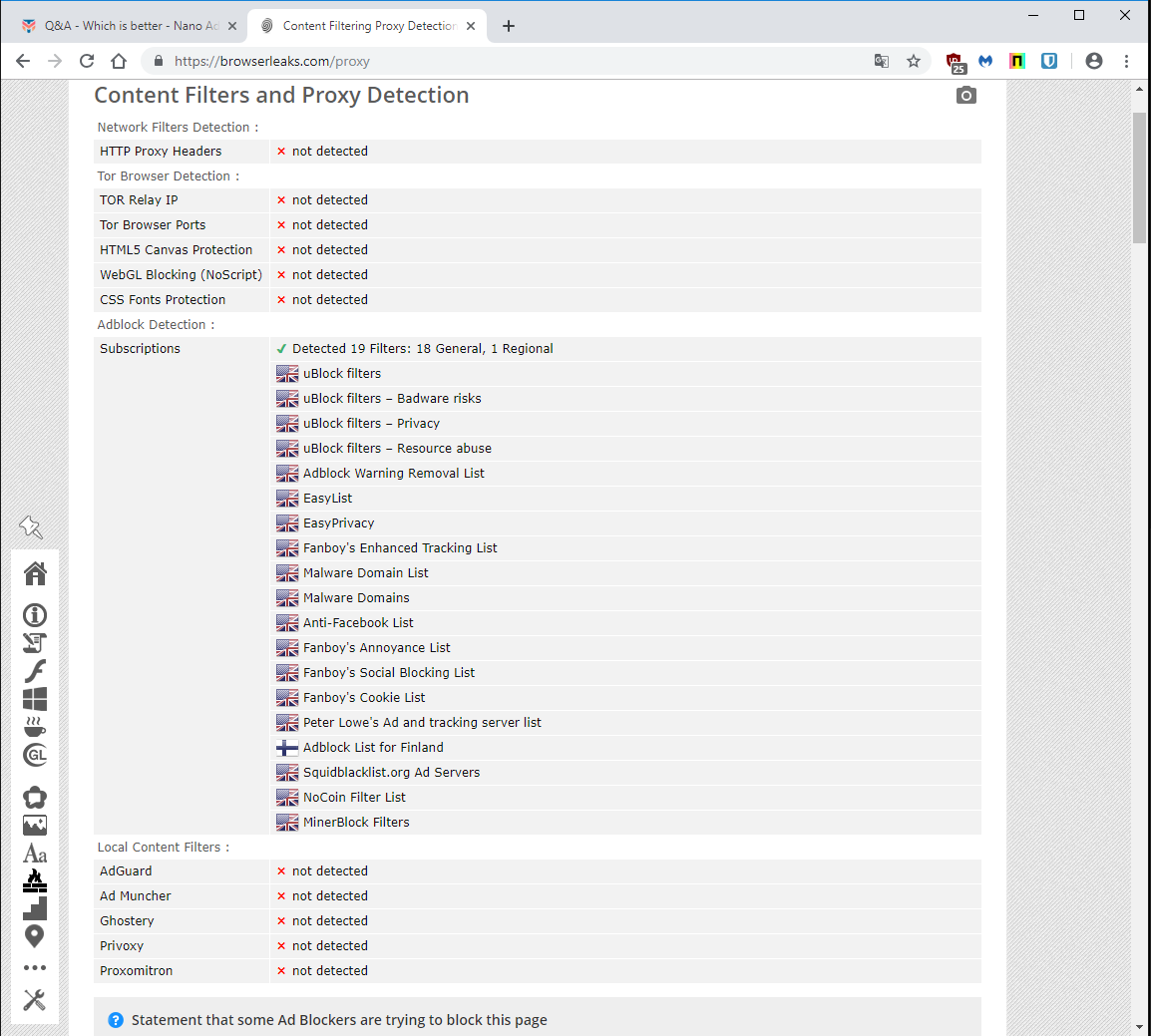
Task: Open the firewall flame sidebar icon
Action: click(x=35, y=880)
